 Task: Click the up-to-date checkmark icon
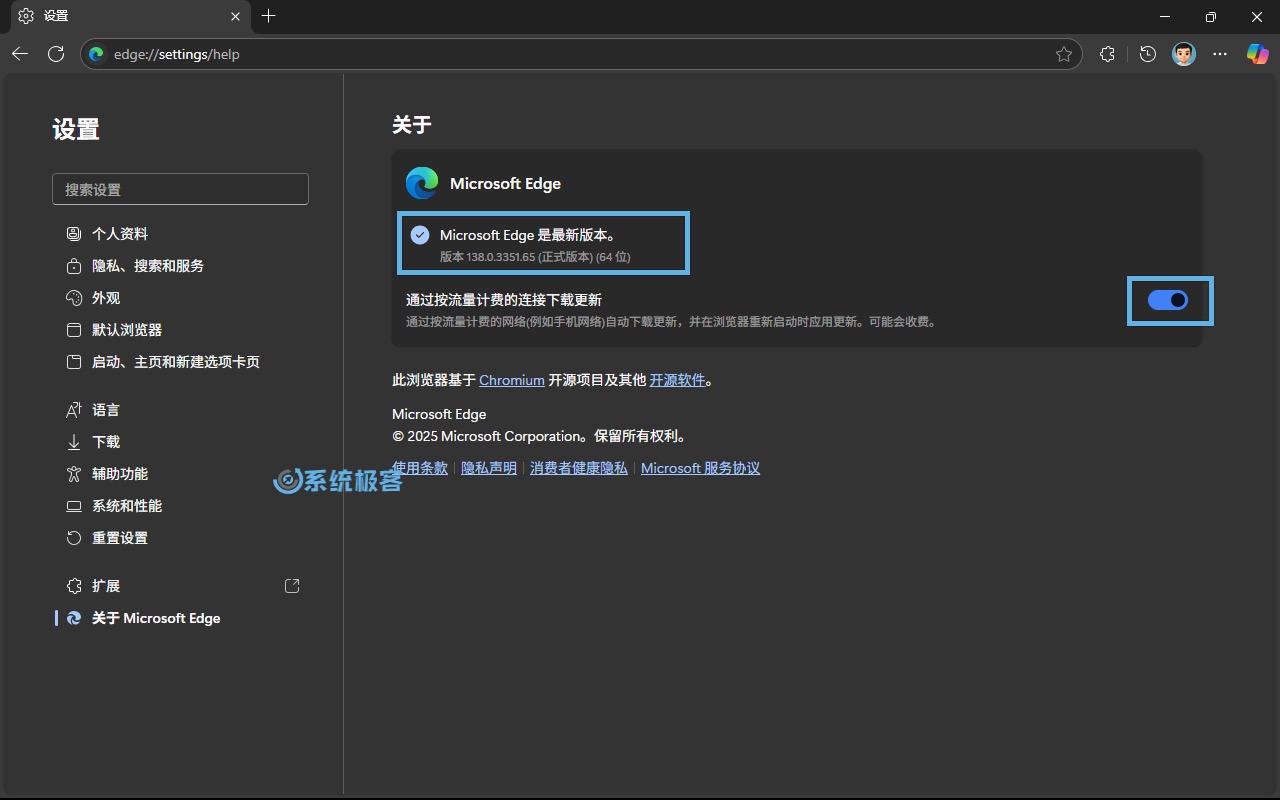420,235
